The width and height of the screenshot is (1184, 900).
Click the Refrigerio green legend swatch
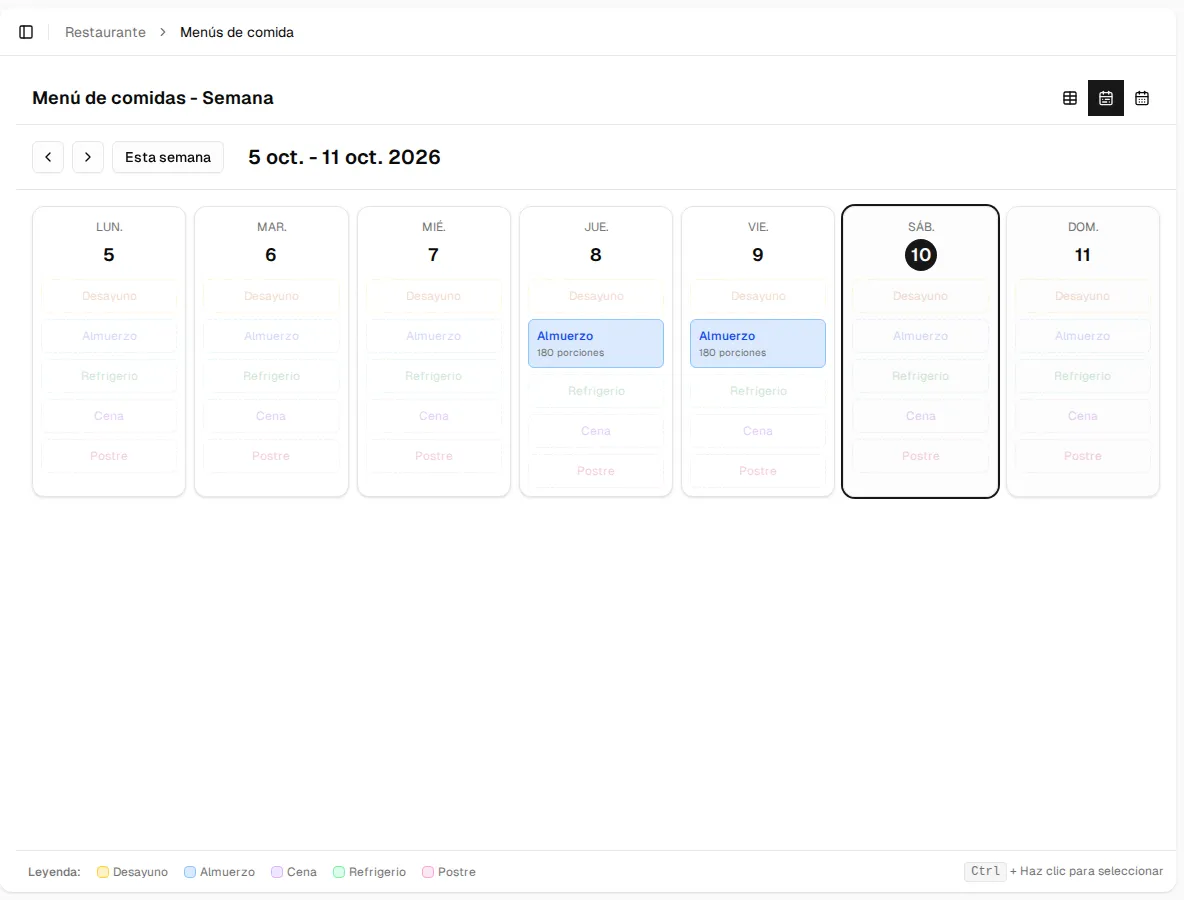click(339, 872)
